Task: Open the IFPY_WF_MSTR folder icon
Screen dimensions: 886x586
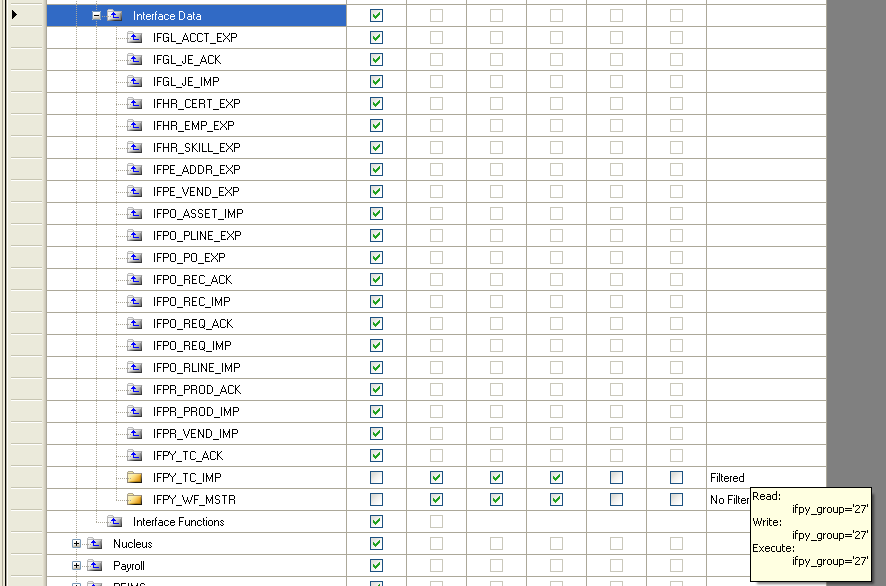Action: (134, 499)
